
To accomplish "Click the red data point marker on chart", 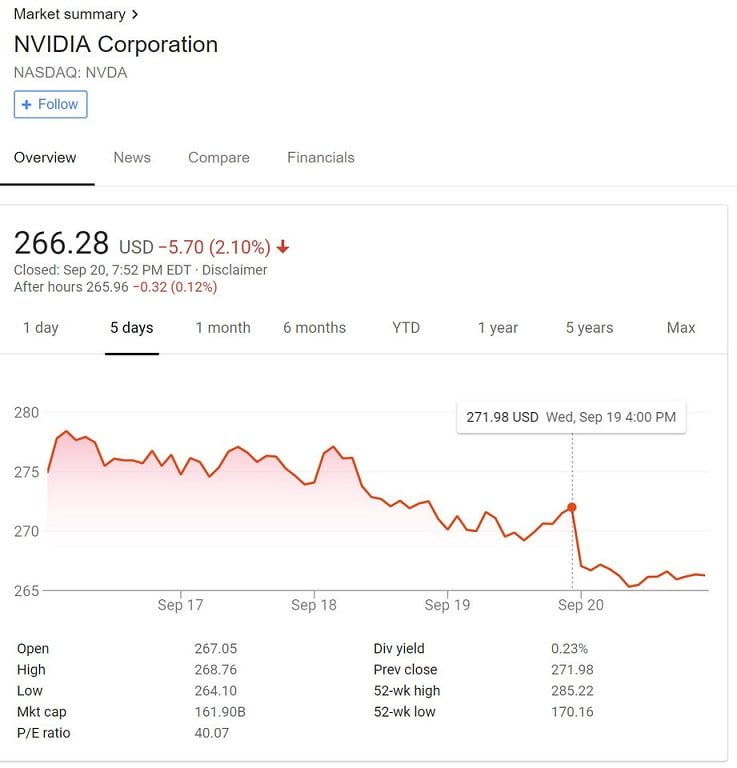I will click(x=572, y=507).
